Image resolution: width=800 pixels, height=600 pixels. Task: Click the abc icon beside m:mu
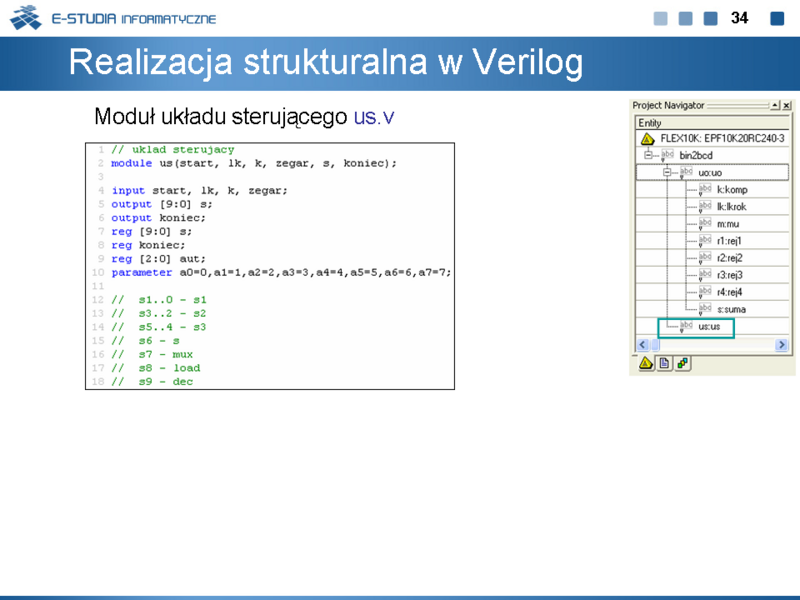pos(705,223)
